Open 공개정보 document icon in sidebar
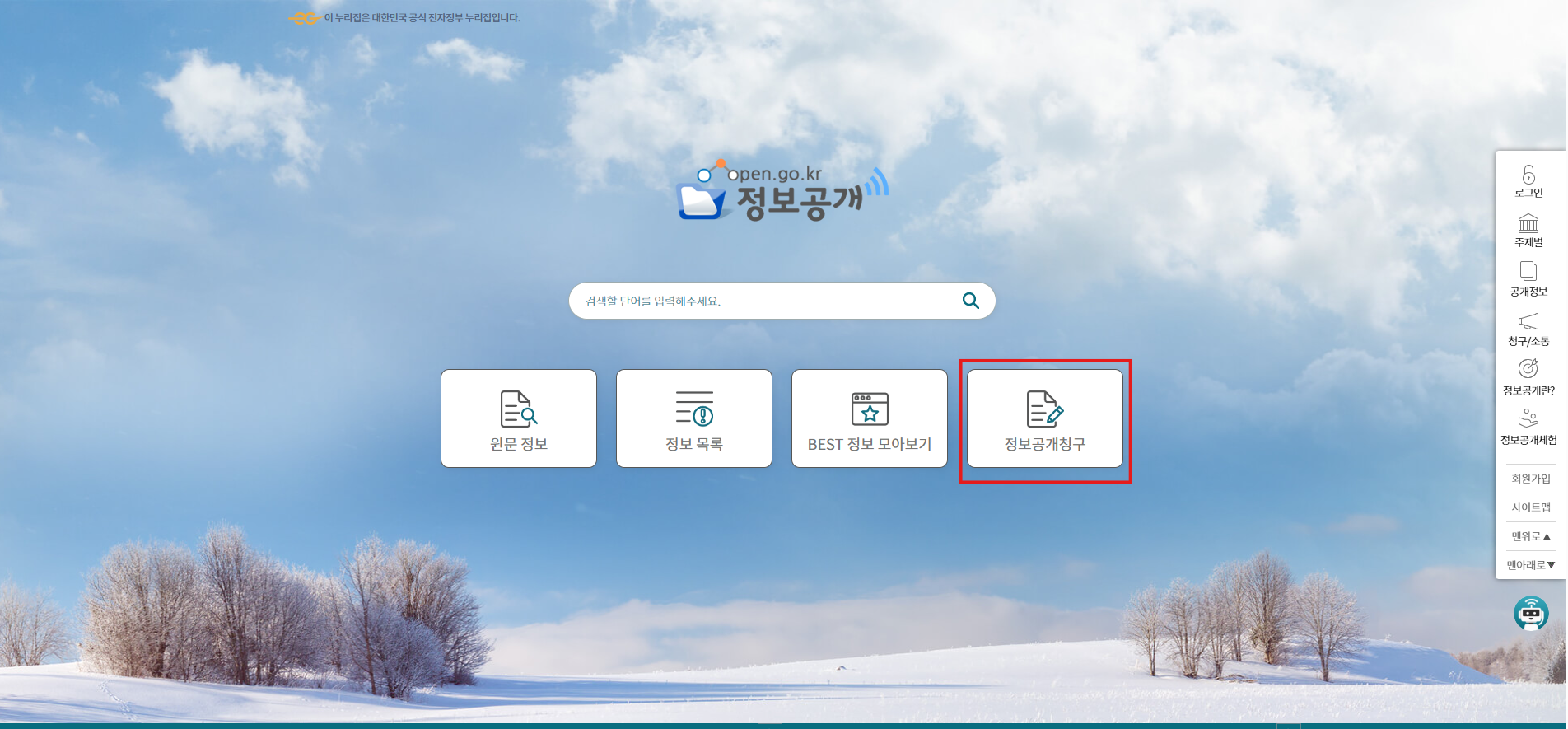 coord(1528,272)
